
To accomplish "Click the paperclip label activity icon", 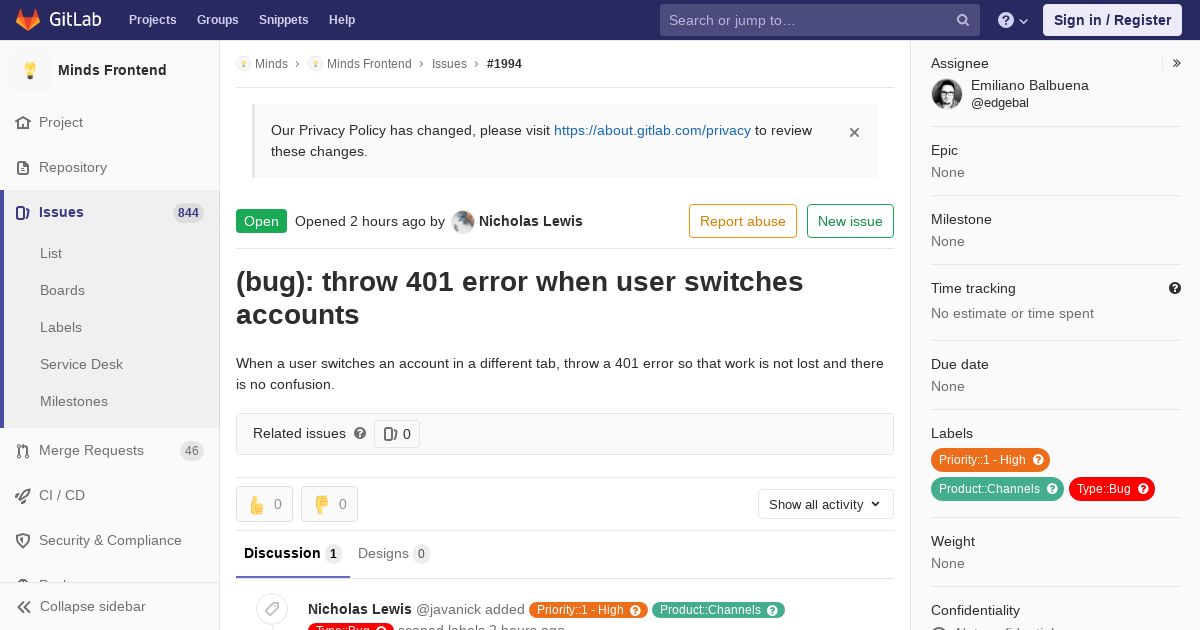I will click(x=272, y=609).
